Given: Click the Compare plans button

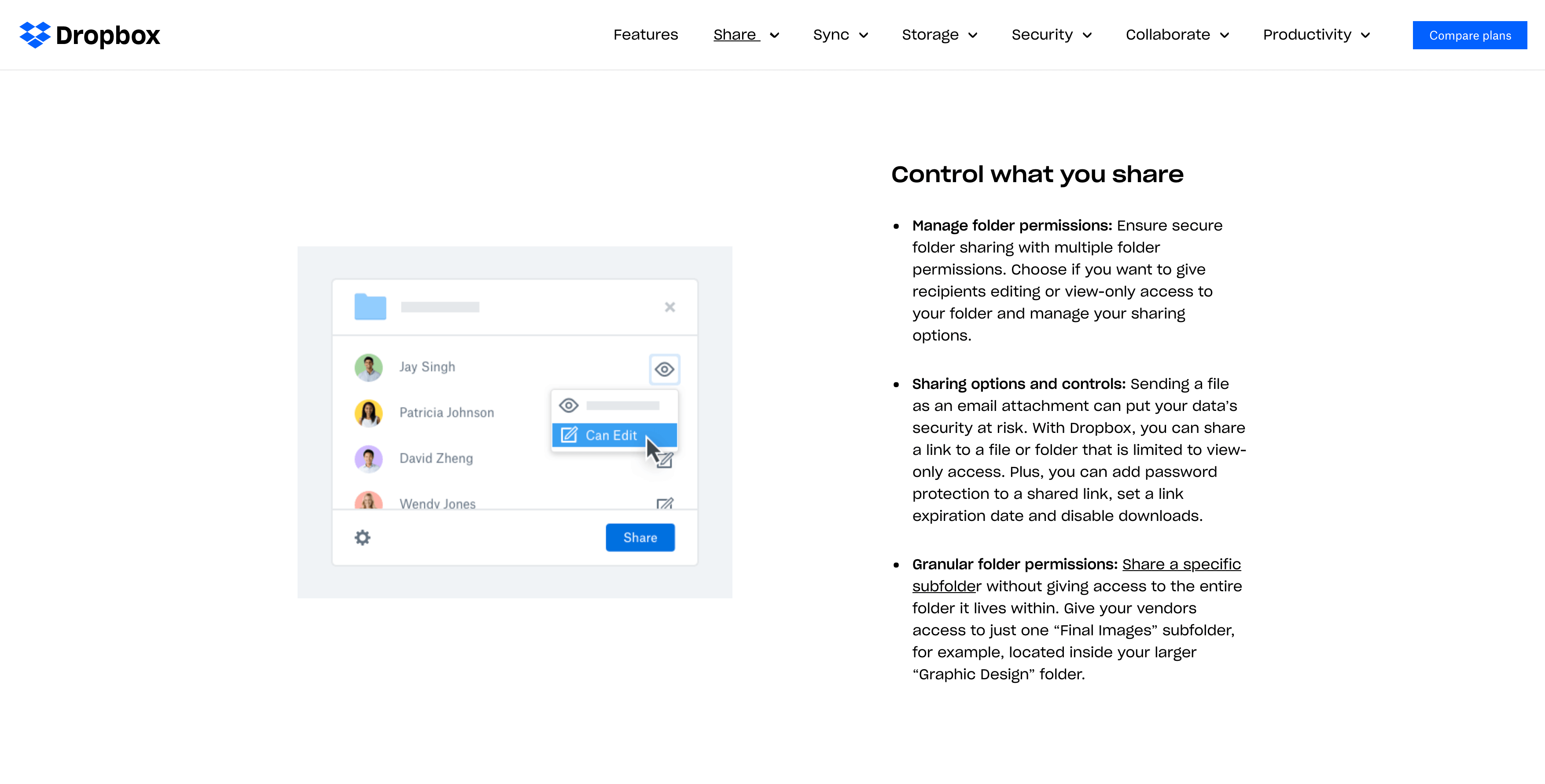Looking at the screenshot, I should 1469,35.
